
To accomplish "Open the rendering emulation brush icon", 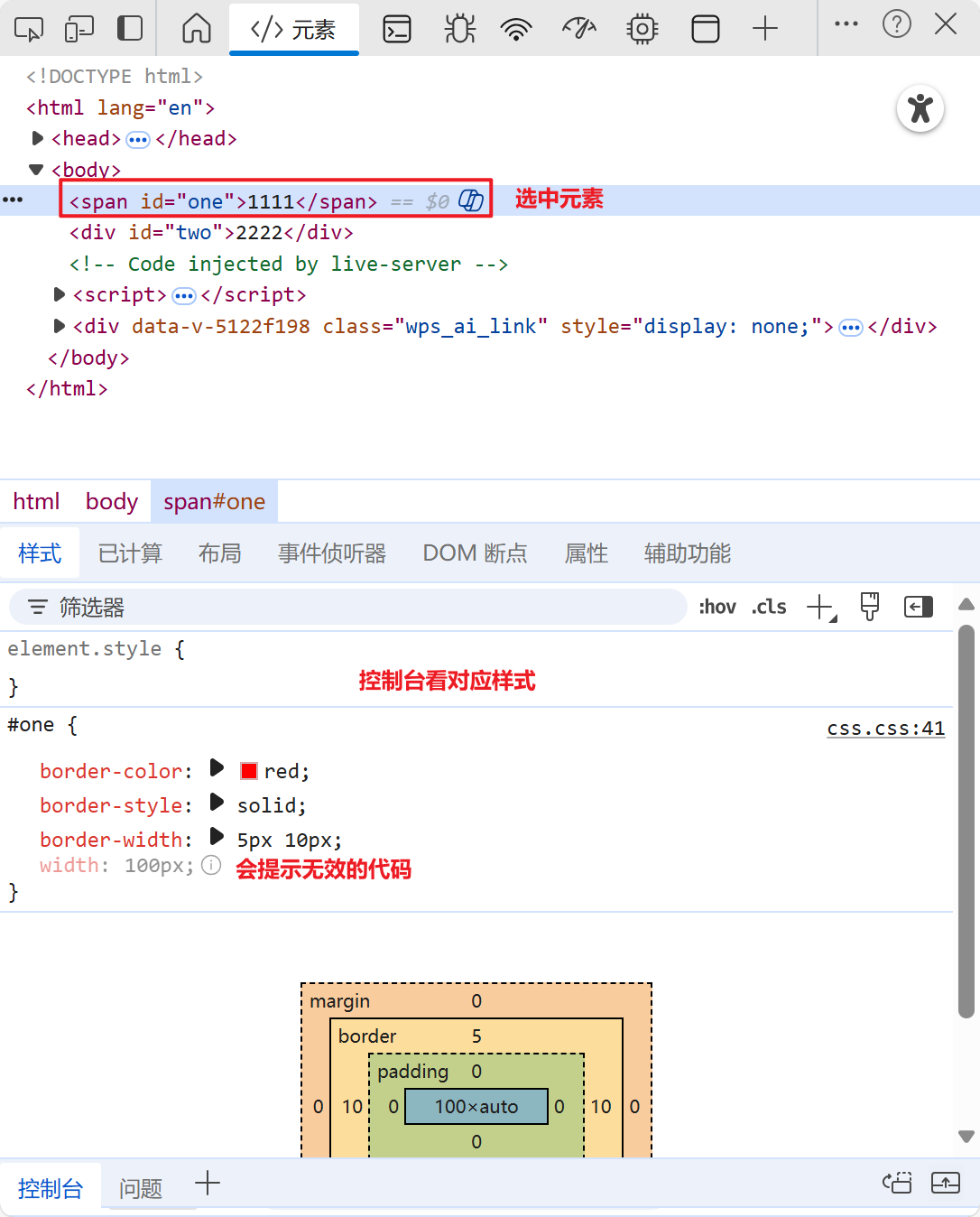I will (x=870, y=607).
